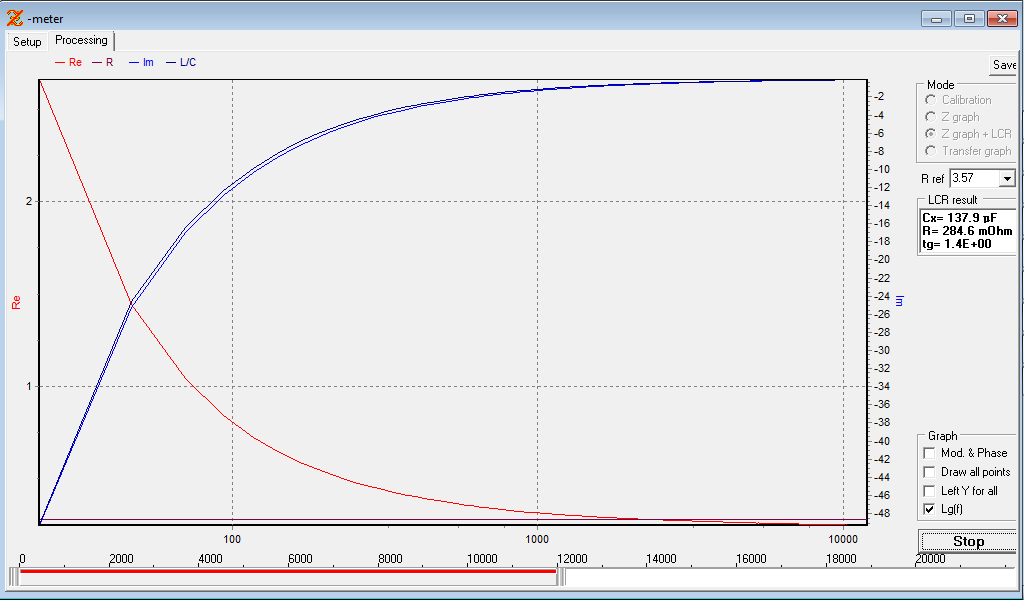Screen dimensions: 1024x600
Task: Click the 20000 tick on range scale
Action: click(x=930, y=559)
